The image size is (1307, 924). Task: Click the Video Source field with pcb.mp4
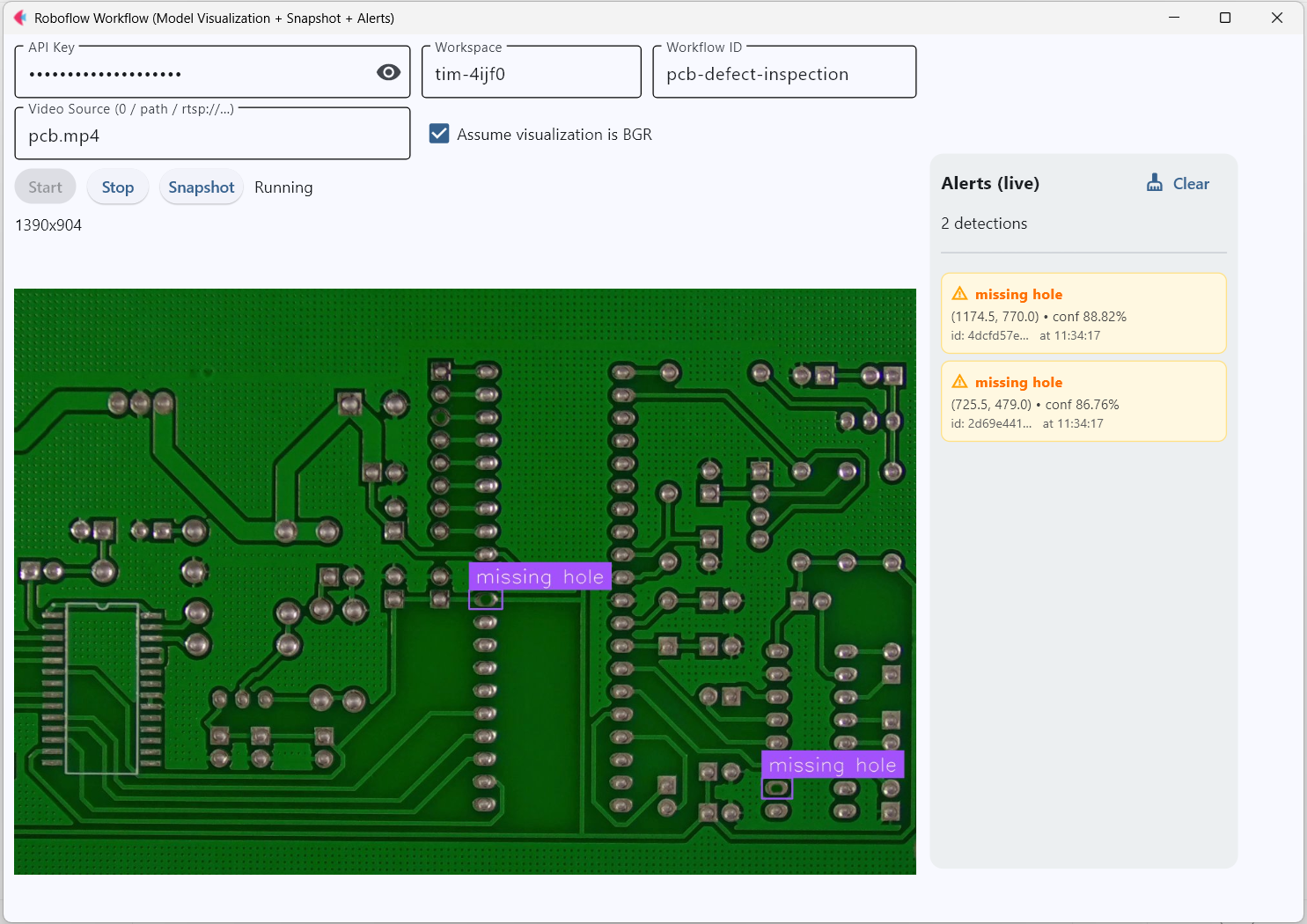[x=211, y=136]
